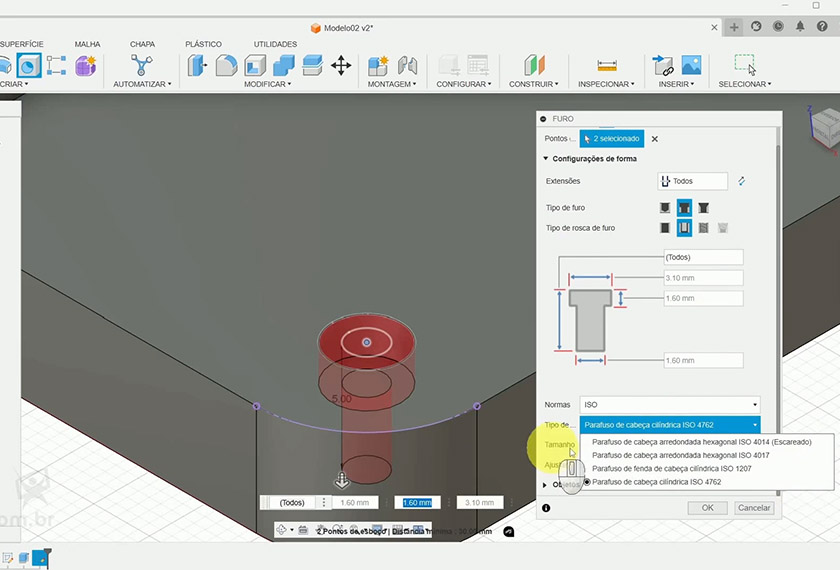The height and width of the screenshot is (570, 840).
Task: Open the Normas ISO dropdown
Action: [669, 405]
